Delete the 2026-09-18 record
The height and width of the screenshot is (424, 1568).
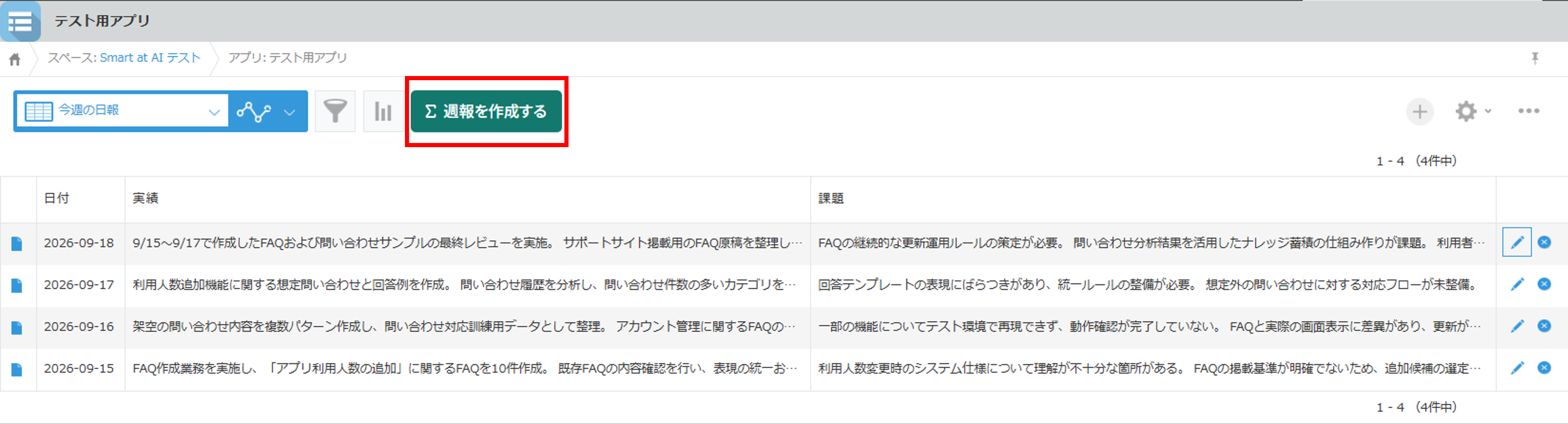pyautogui.click(x=1544, y=243)
